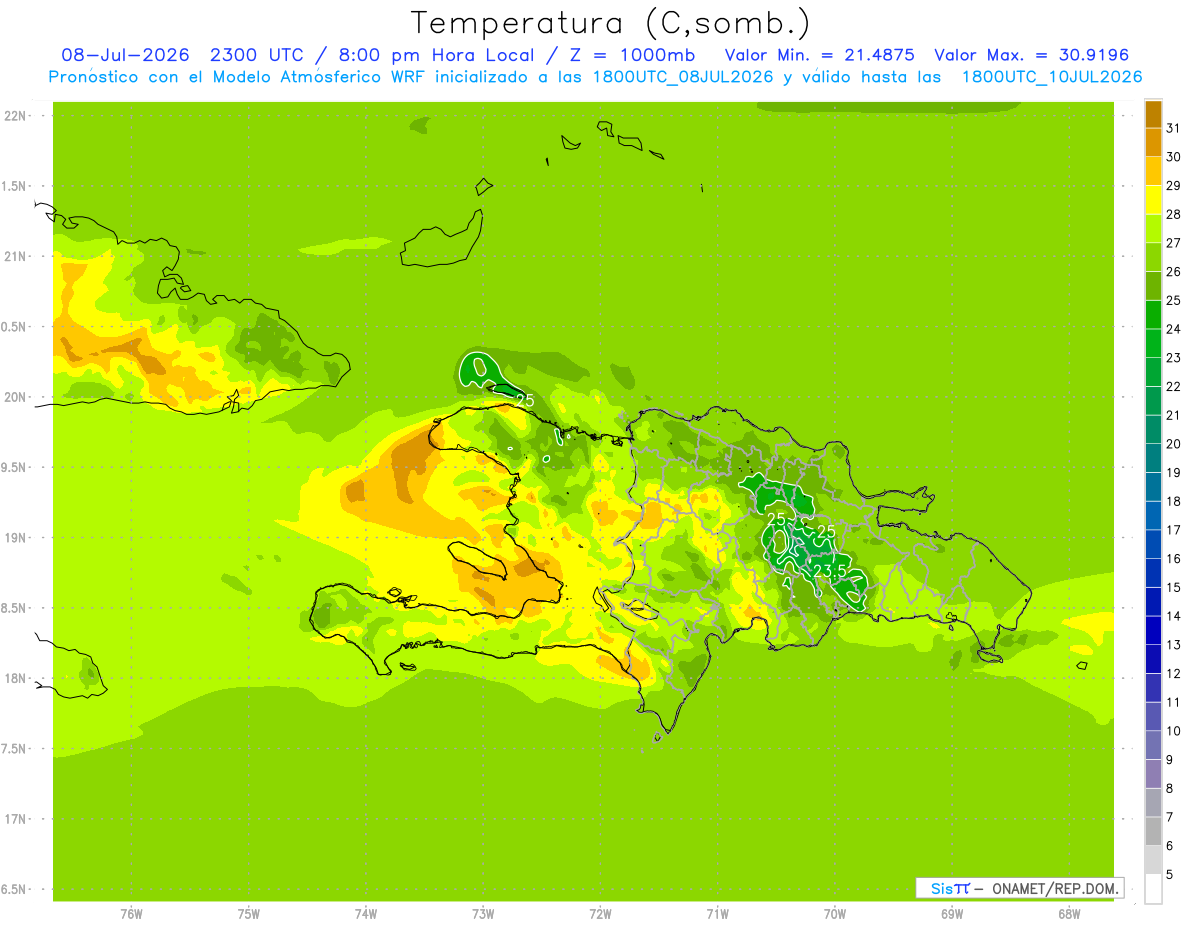1200x927 pixels.
Task: Click the "21N" latitude label
Action: pyautogui.click(x=15, y=256)
